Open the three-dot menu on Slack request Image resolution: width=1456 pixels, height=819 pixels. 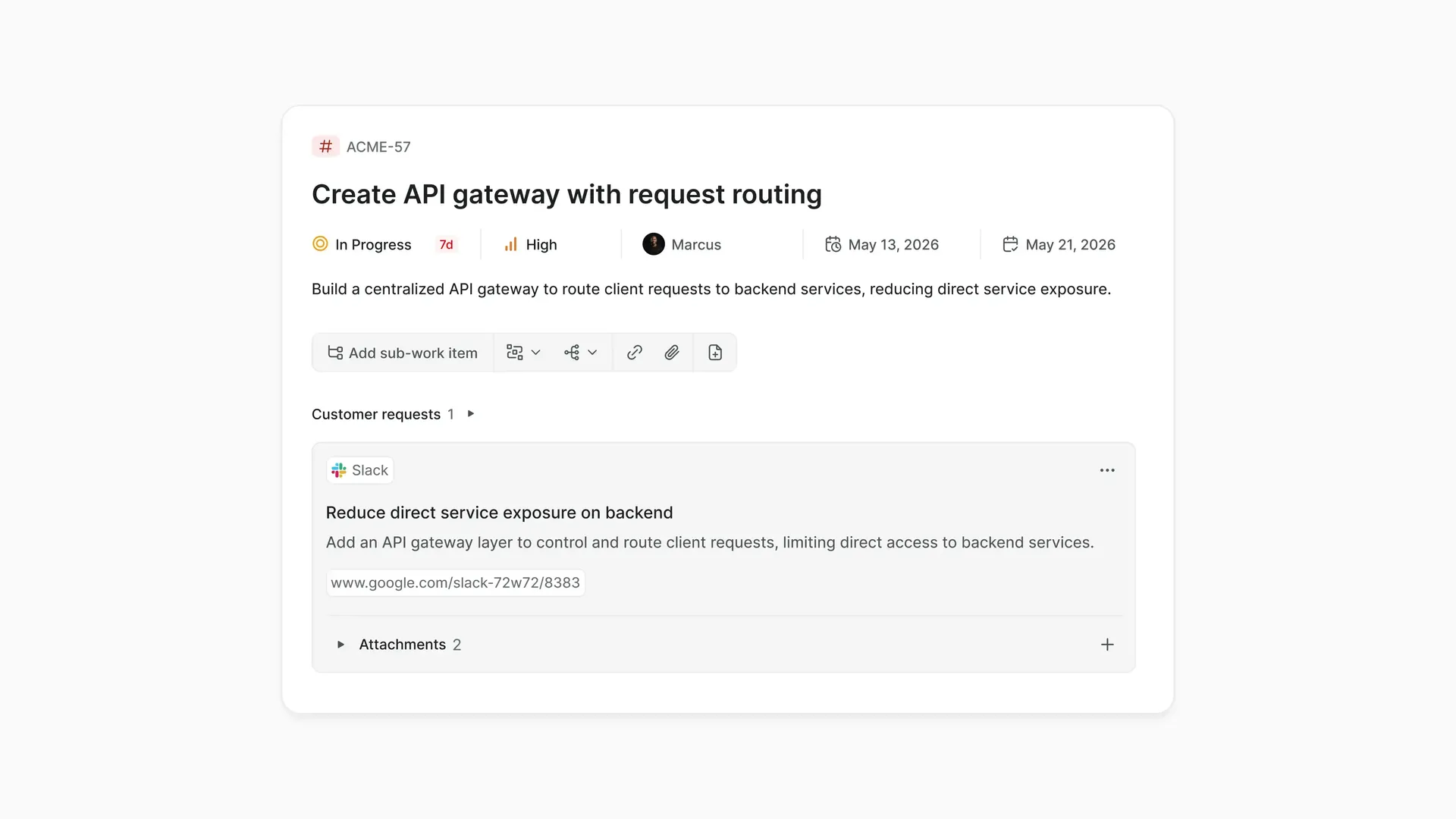(x=1107, y=470)
